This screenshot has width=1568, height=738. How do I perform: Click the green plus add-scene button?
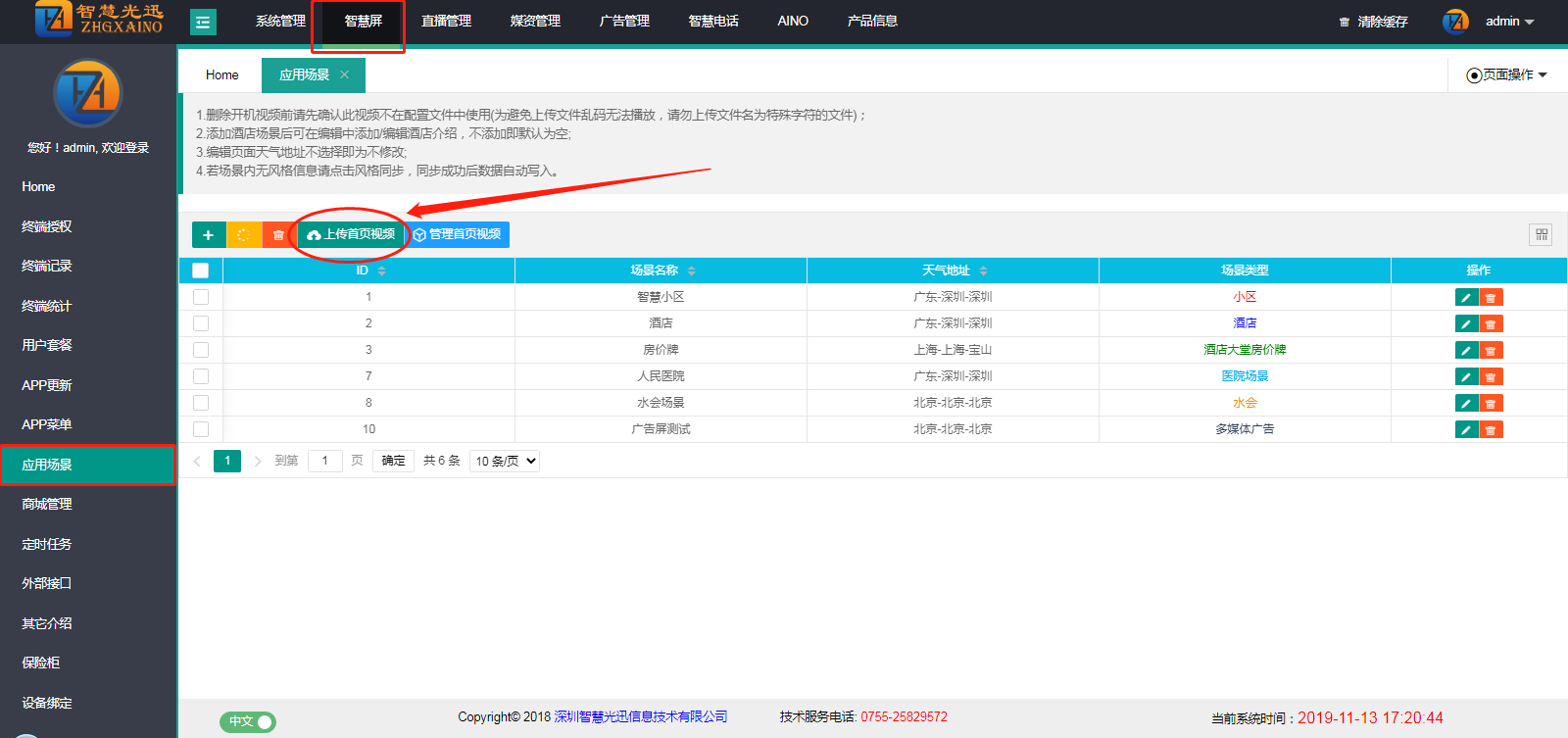click(x=208, y=235)
